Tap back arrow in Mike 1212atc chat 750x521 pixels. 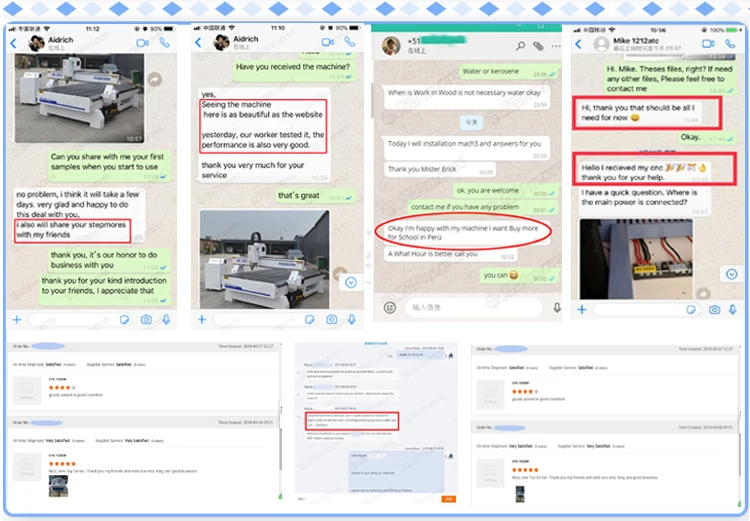[x=579, y=44]
